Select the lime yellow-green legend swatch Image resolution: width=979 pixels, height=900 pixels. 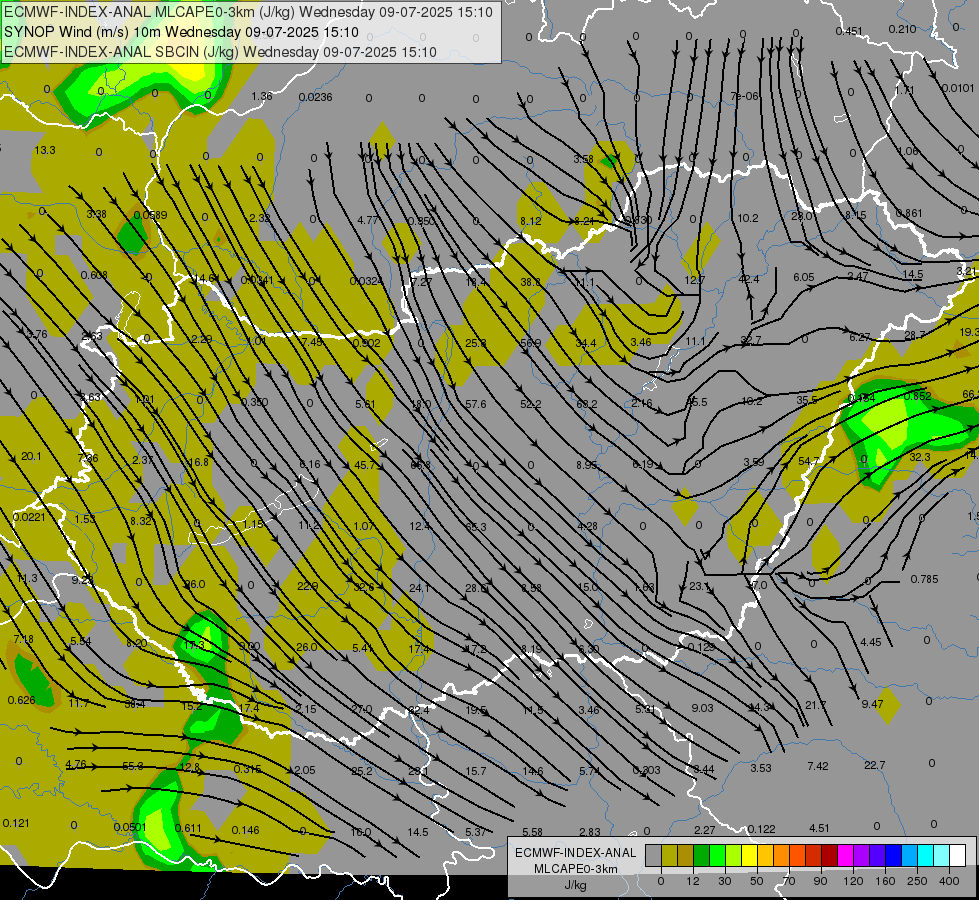[734, 856]
